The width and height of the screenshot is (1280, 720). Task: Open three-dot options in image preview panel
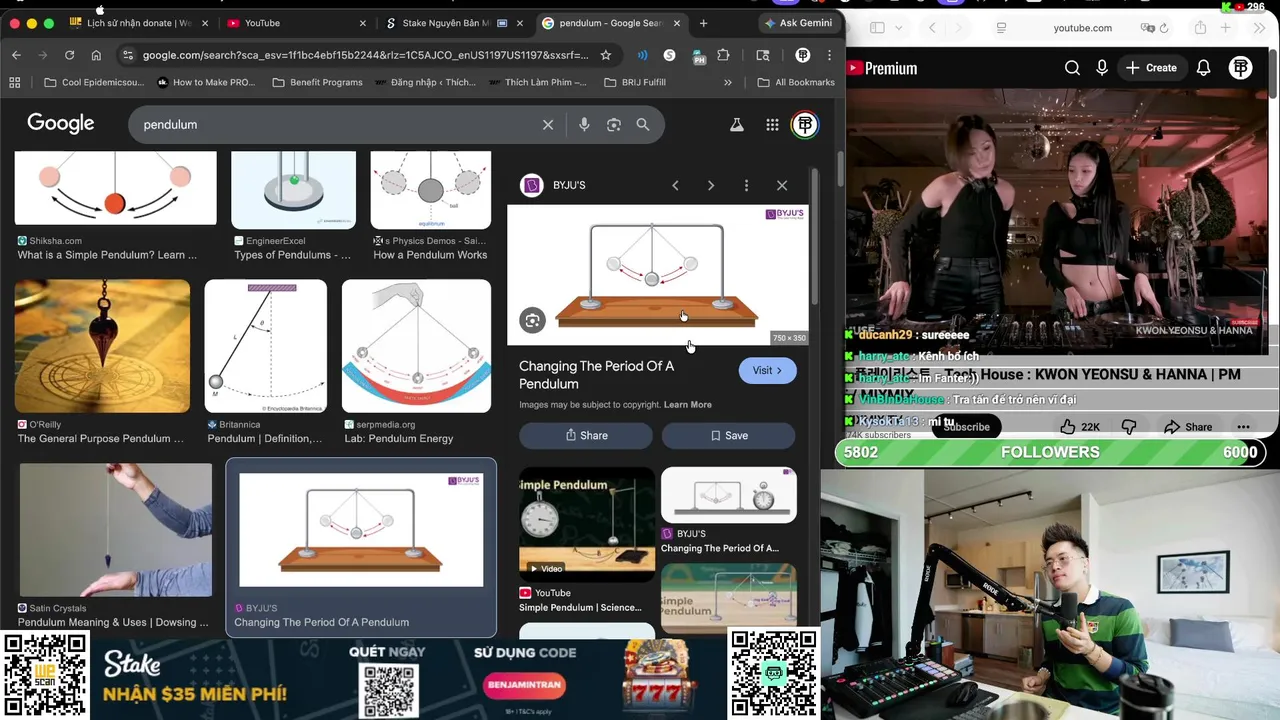tap(746, 185)
